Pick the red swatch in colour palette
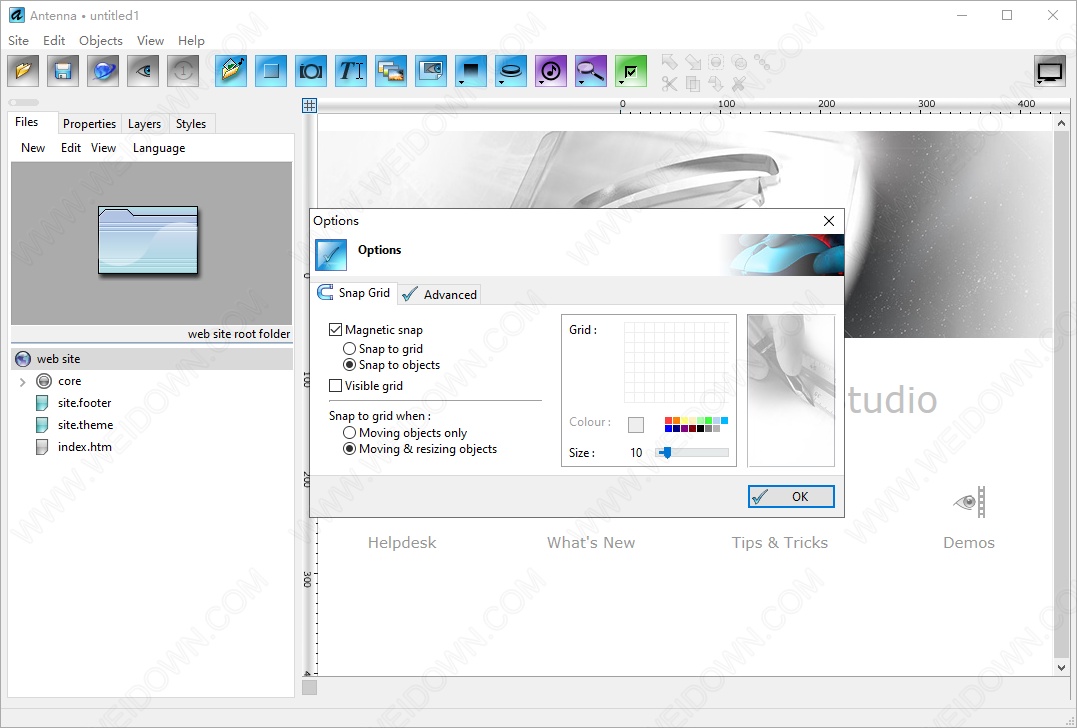Image resolution: width=1077 pixels, height=728 pixels. click(x=668, y=420)
